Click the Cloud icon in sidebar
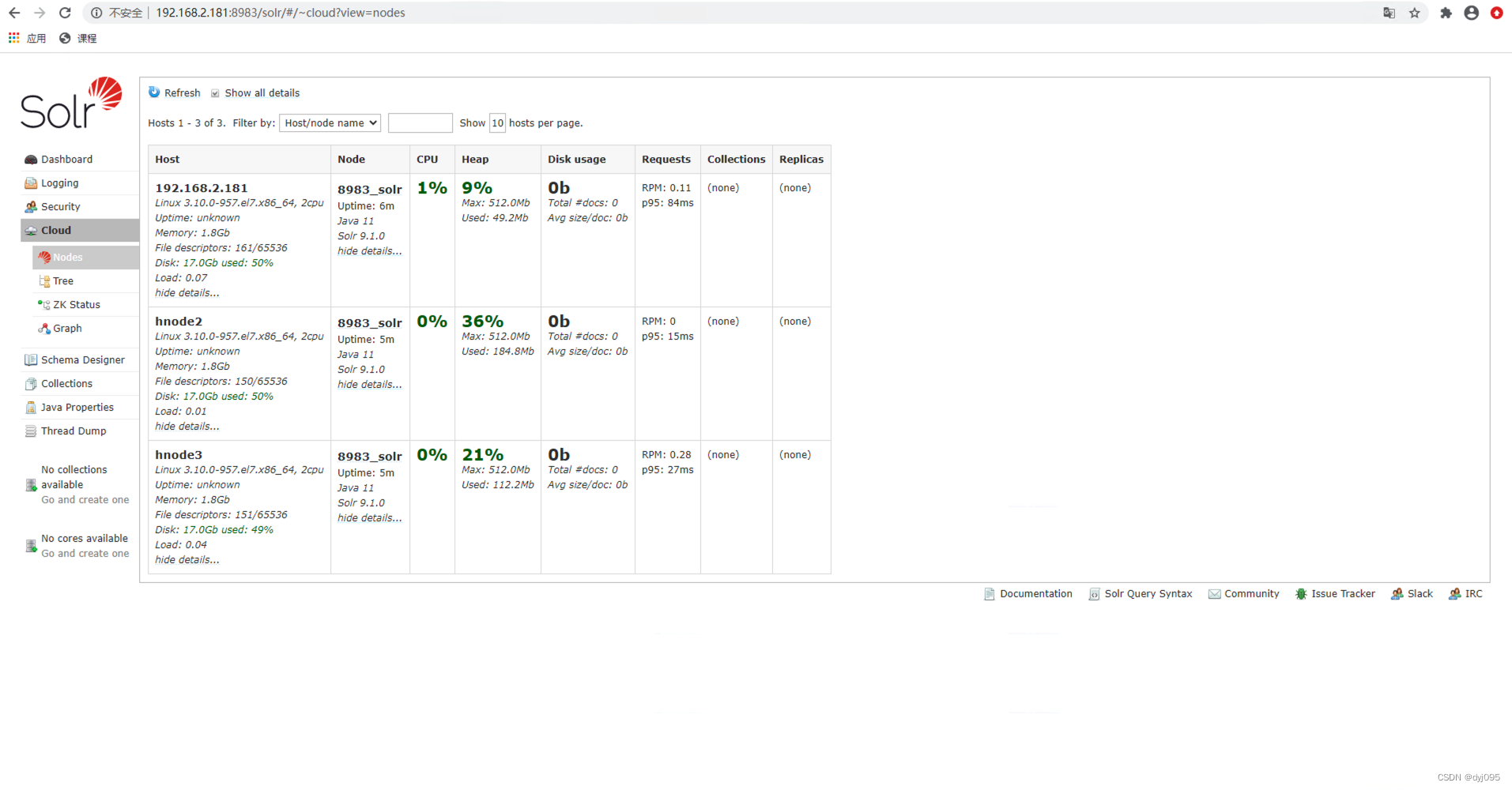1512x790 pixels. click(x=31, y=231)
